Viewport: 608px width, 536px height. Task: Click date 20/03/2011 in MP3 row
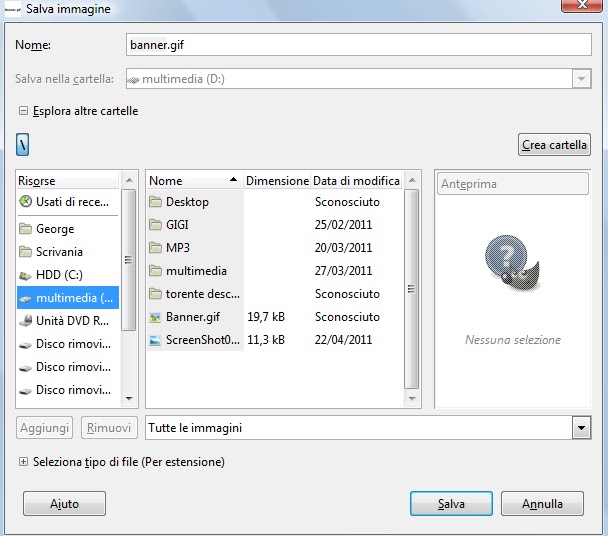coord(343,247)
